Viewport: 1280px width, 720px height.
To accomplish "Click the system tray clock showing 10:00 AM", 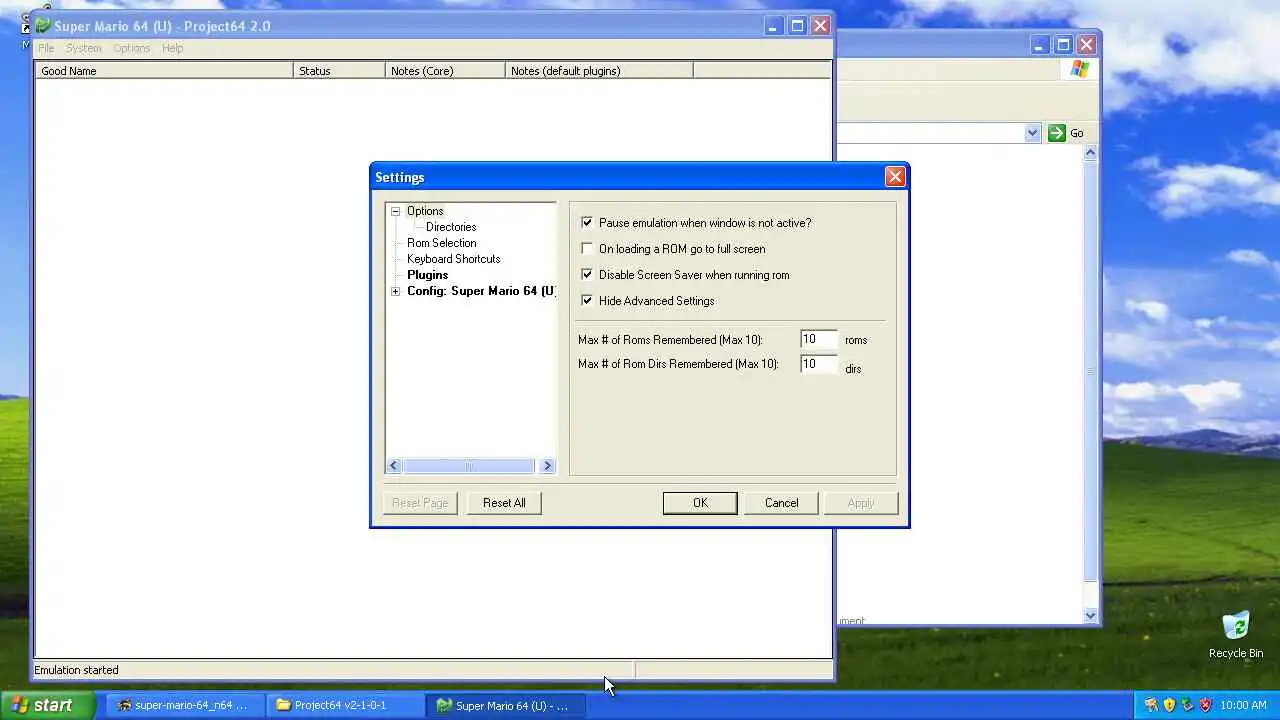I will (x=1244, y=705).
